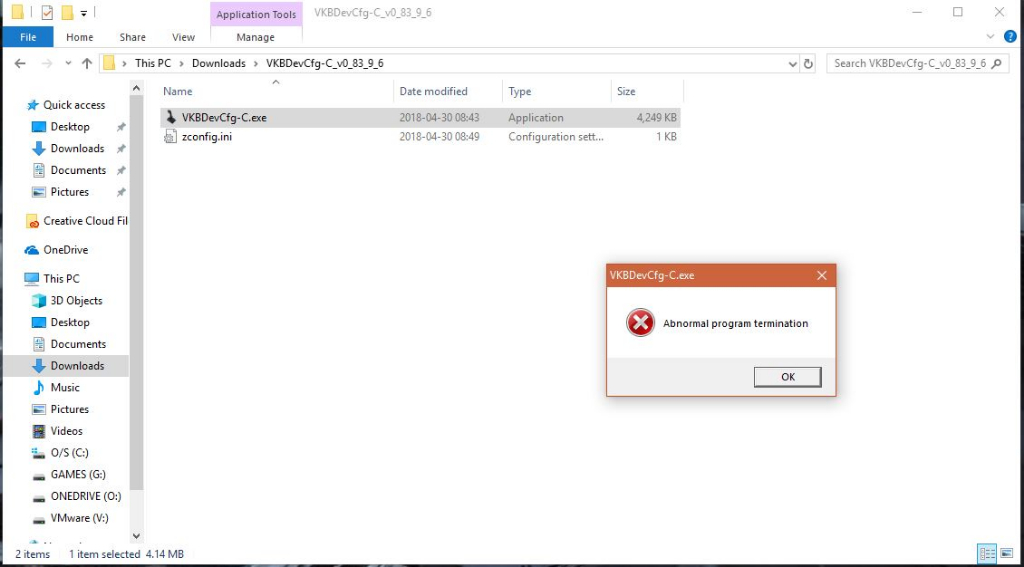Image resolution: width=1024 pixels, height=567 pixels.
Task: Click the pin icon next to Downloads
Action: tap(121, 148)
